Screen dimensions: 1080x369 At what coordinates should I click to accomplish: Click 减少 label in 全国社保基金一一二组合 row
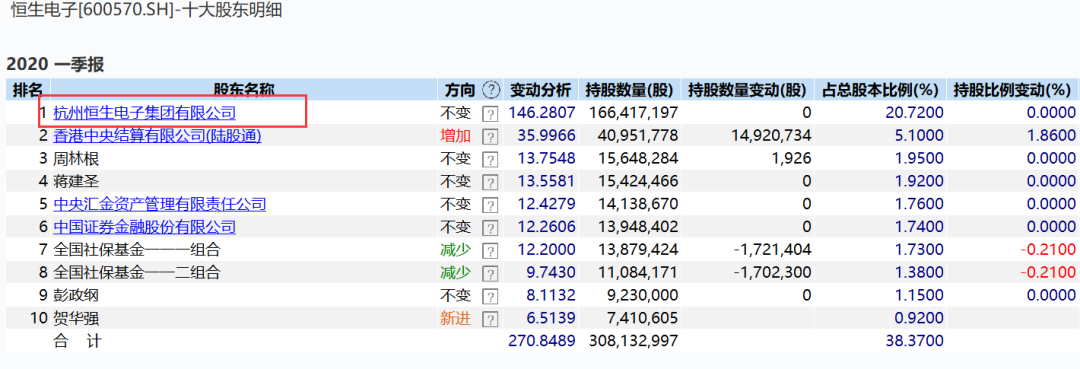pyautogui.click(x=455, y=273)
